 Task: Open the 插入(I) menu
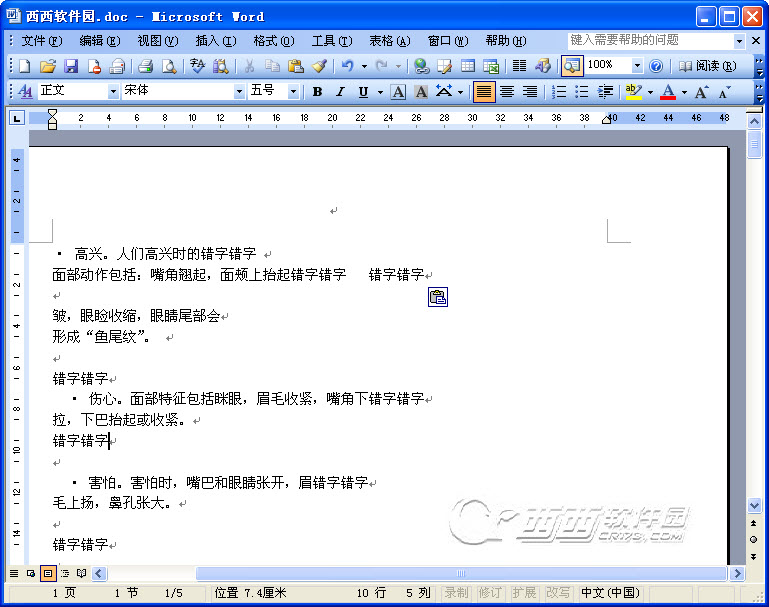[216, 41]
